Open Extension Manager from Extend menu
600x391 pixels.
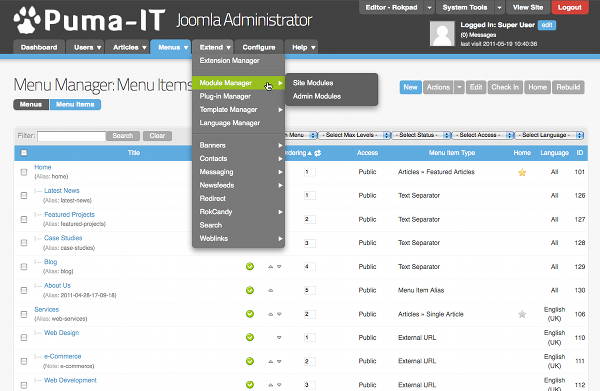point(230,60)
